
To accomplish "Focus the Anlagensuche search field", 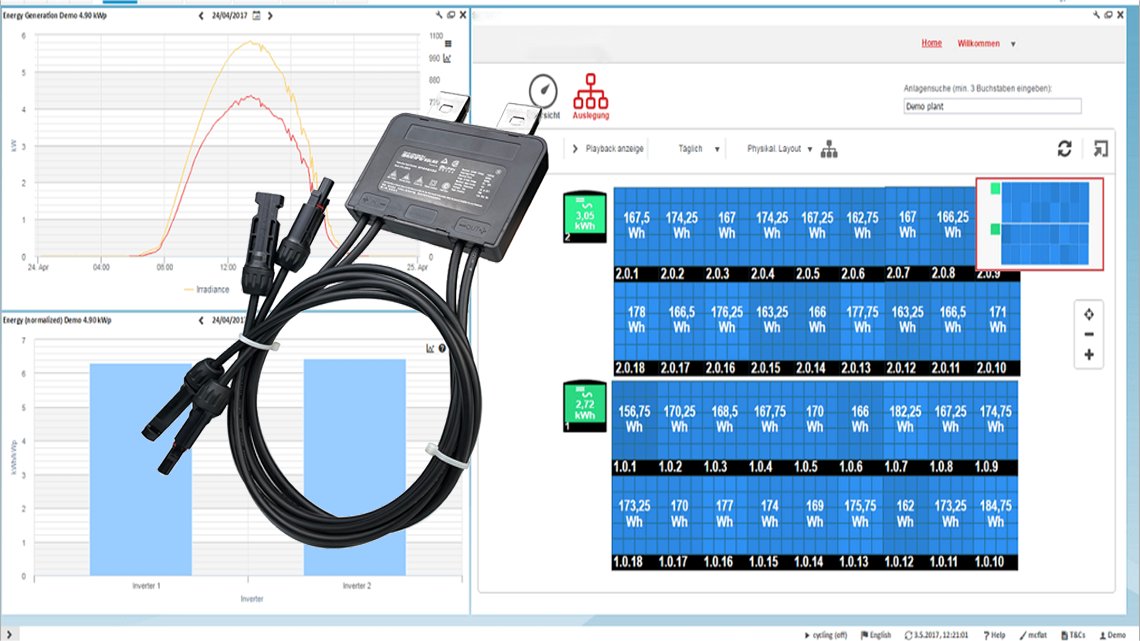I will (992, 106).
